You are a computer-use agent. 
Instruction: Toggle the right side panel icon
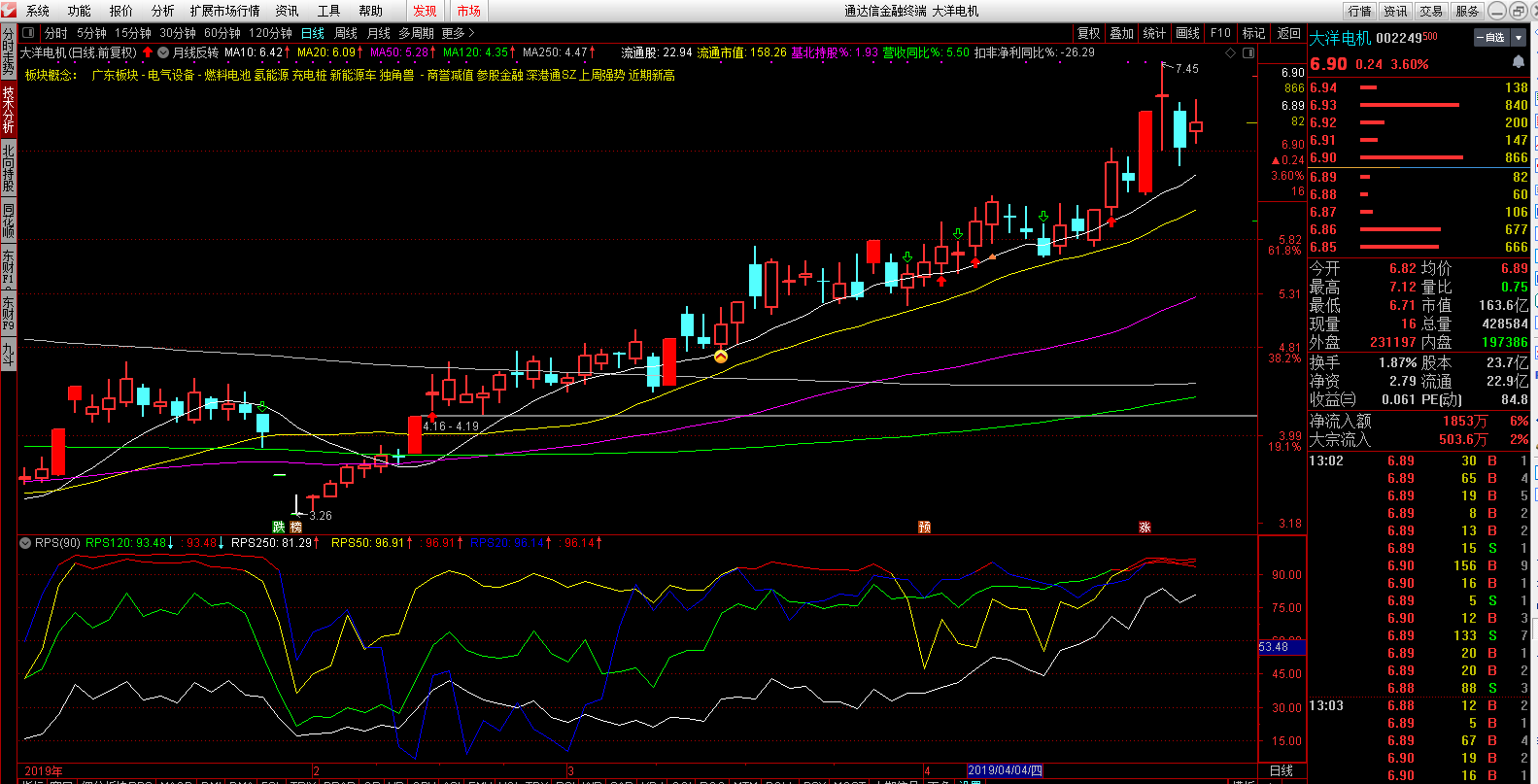click(1248, 52)
